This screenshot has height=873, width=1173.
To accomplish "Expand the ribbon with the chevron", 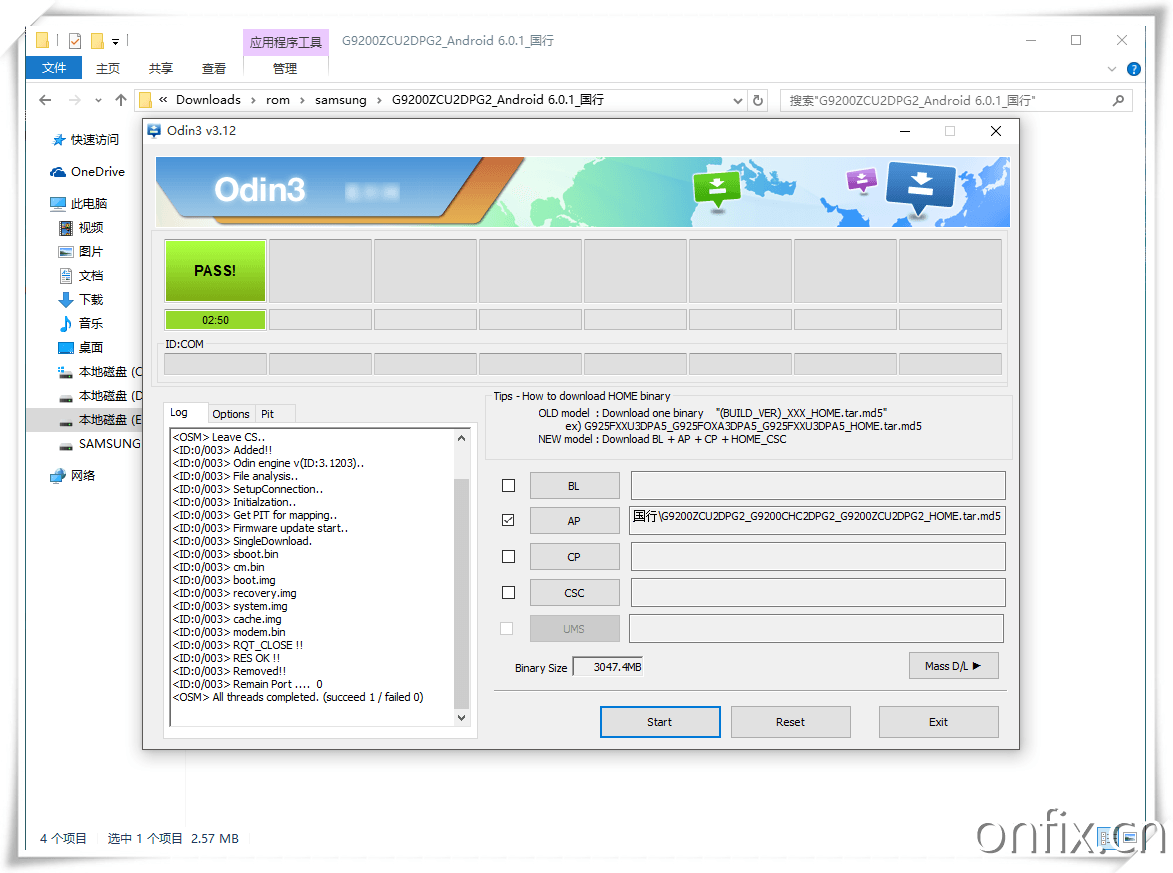I will tap(1112, 69).
